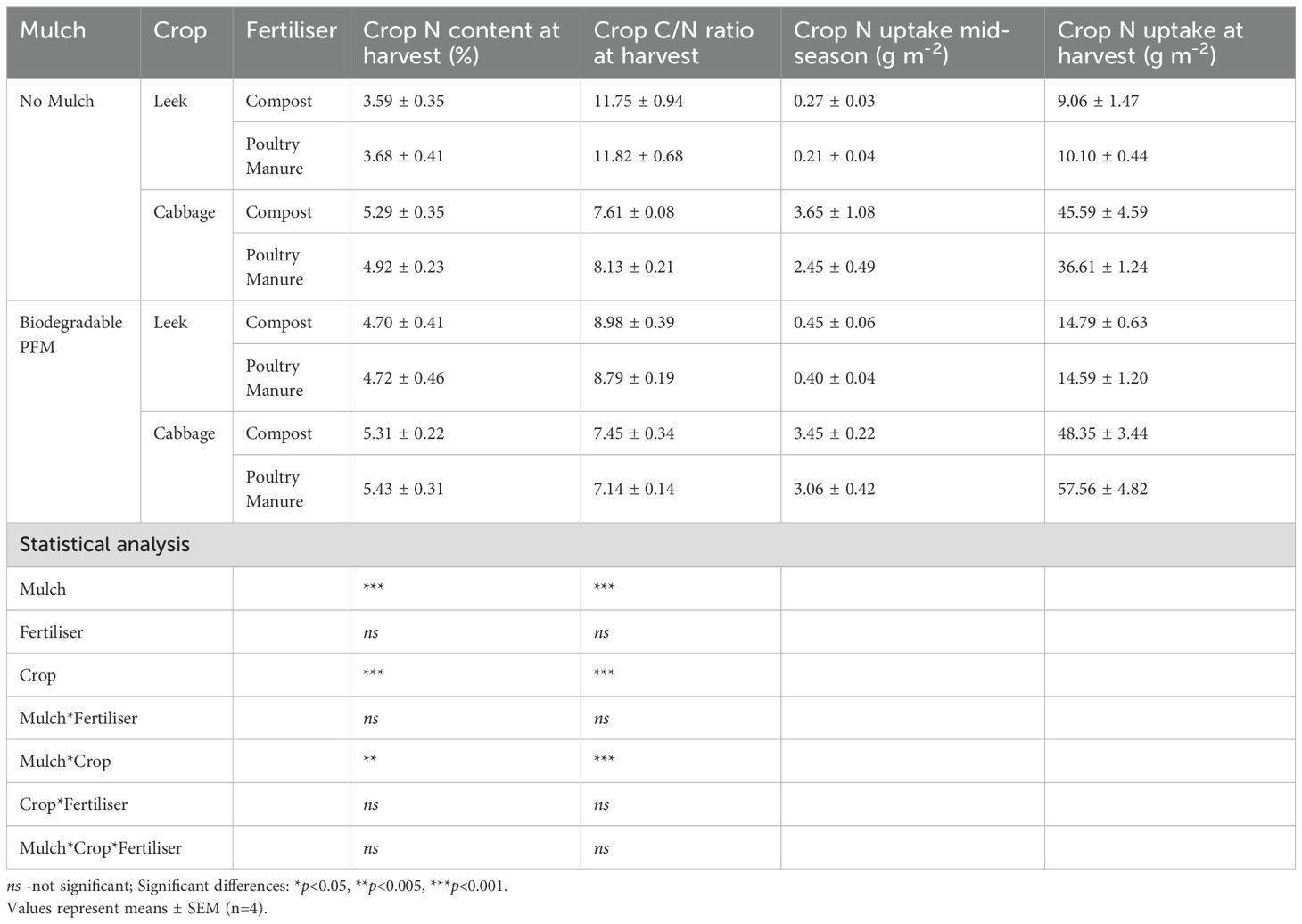This screenshot has width=1302, height=924.
Task: Click the Crop*Fertiliser row label
Action: coord(73,804)
